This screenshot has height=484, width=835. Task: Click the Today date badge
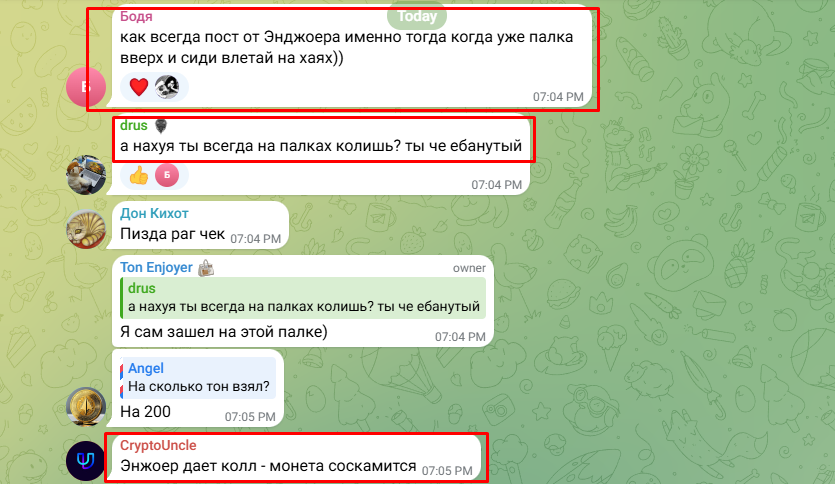417,17
